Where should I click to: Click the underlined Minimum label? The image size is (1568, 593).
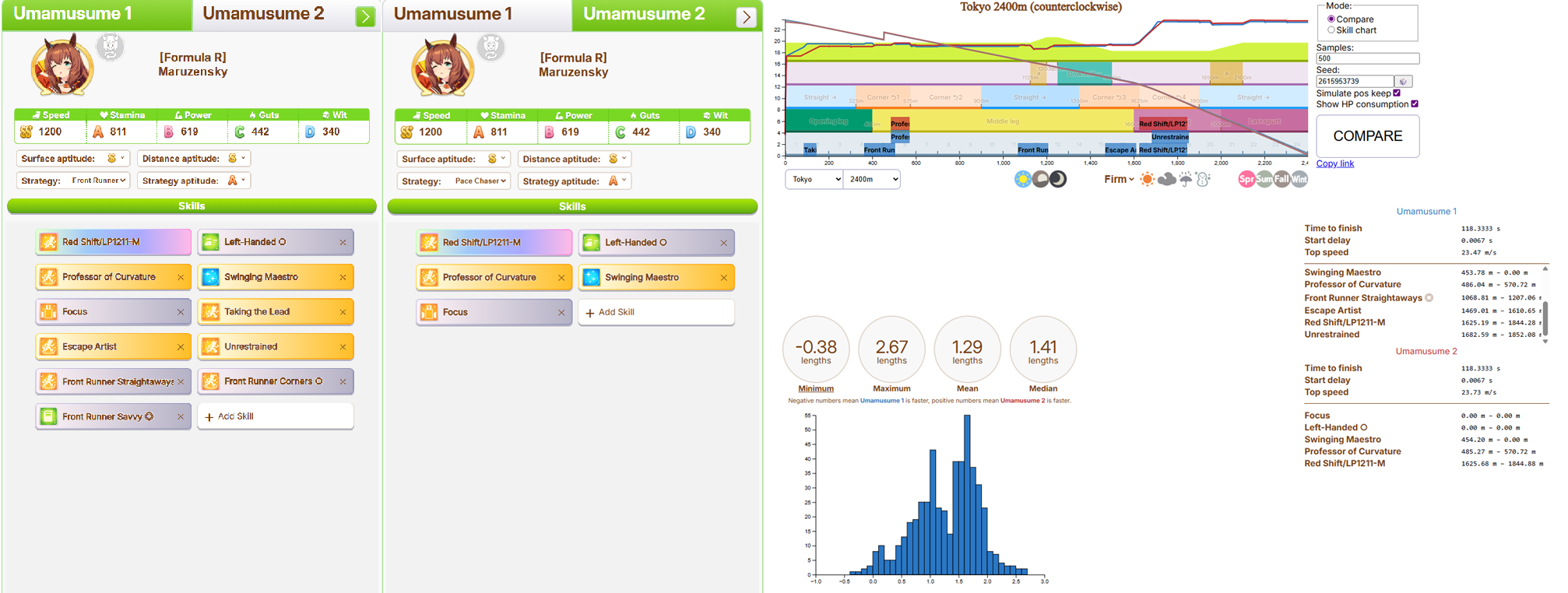816,388
